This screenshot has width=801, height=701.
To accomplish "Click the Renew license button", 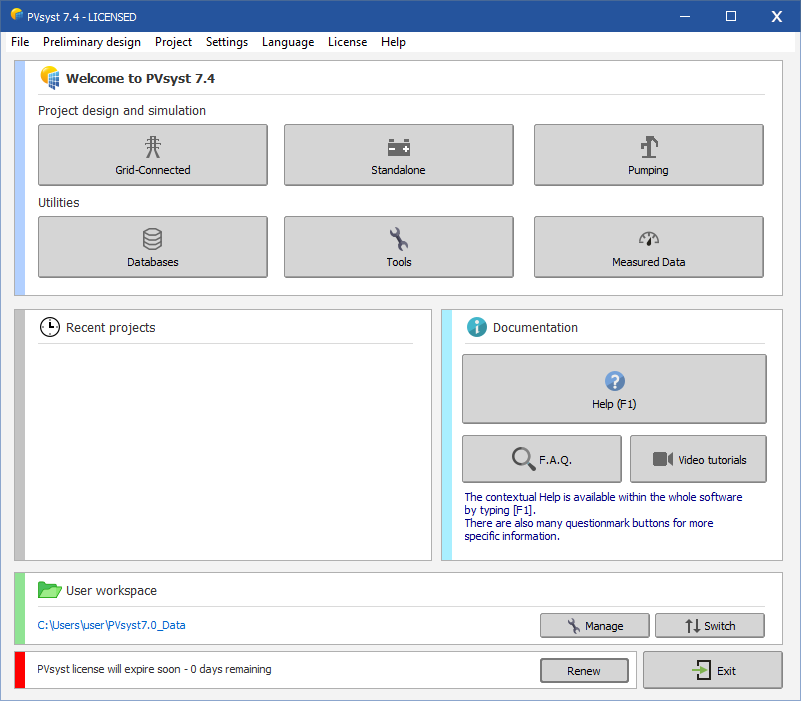I will click(x=584, y=670).
